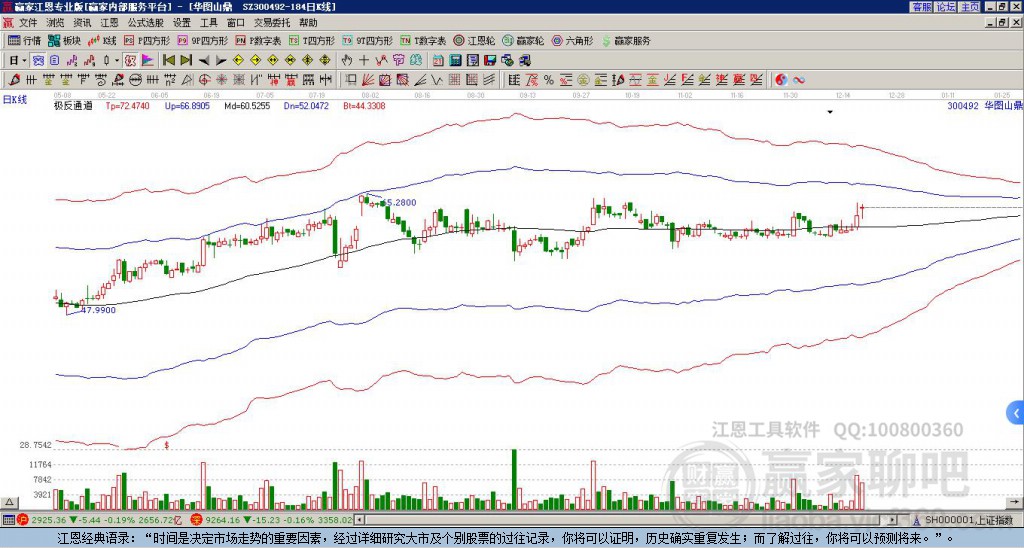Open the 帮助 menu
The width and height of the screenshot is (1024, 548).
[308, 23]
